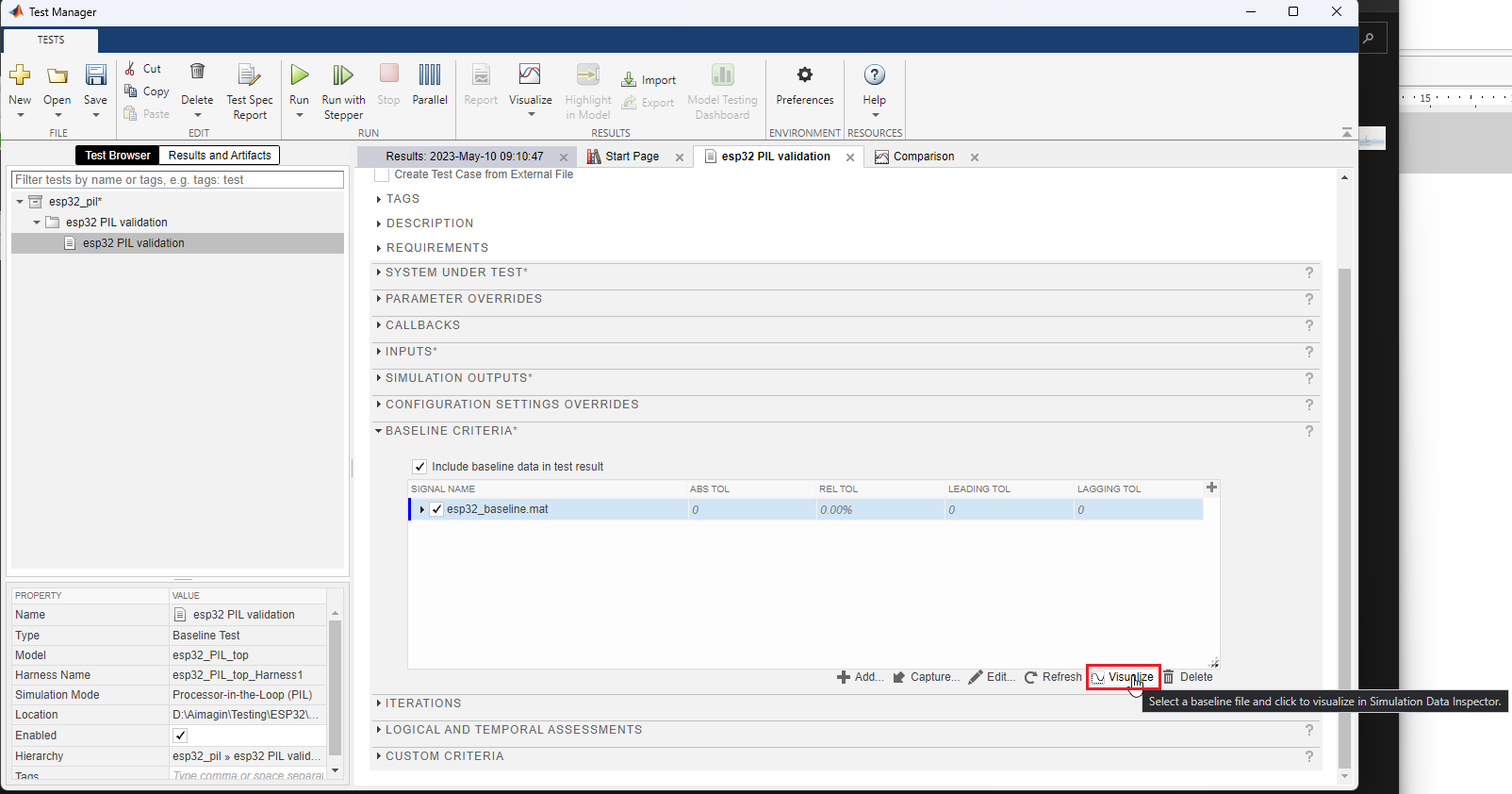Open a test file with Open icon

[58, 75]
